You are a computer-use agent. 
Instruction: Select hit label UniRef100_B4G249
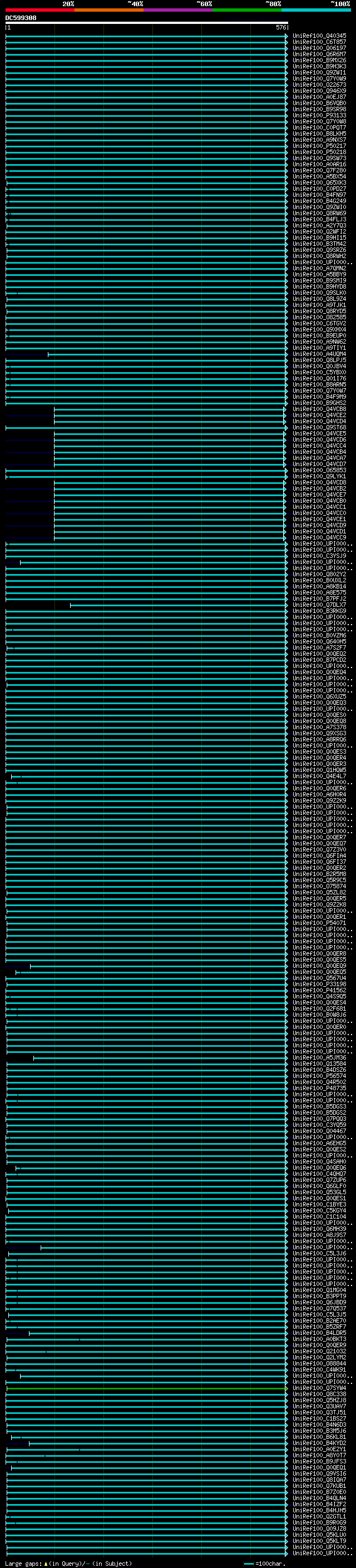click(x=319, y=201)
